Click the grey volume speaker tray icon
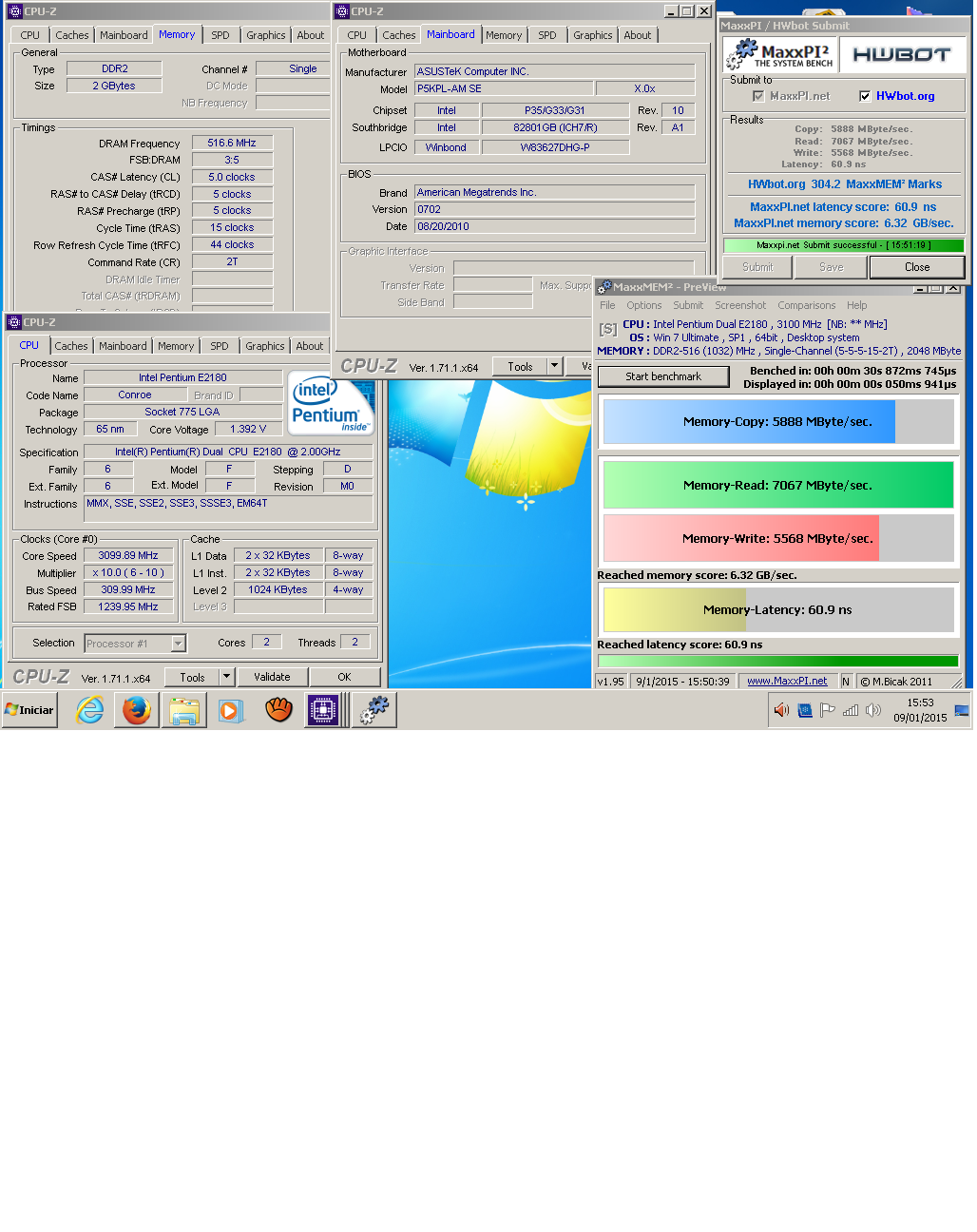 [x=873, y=710]
